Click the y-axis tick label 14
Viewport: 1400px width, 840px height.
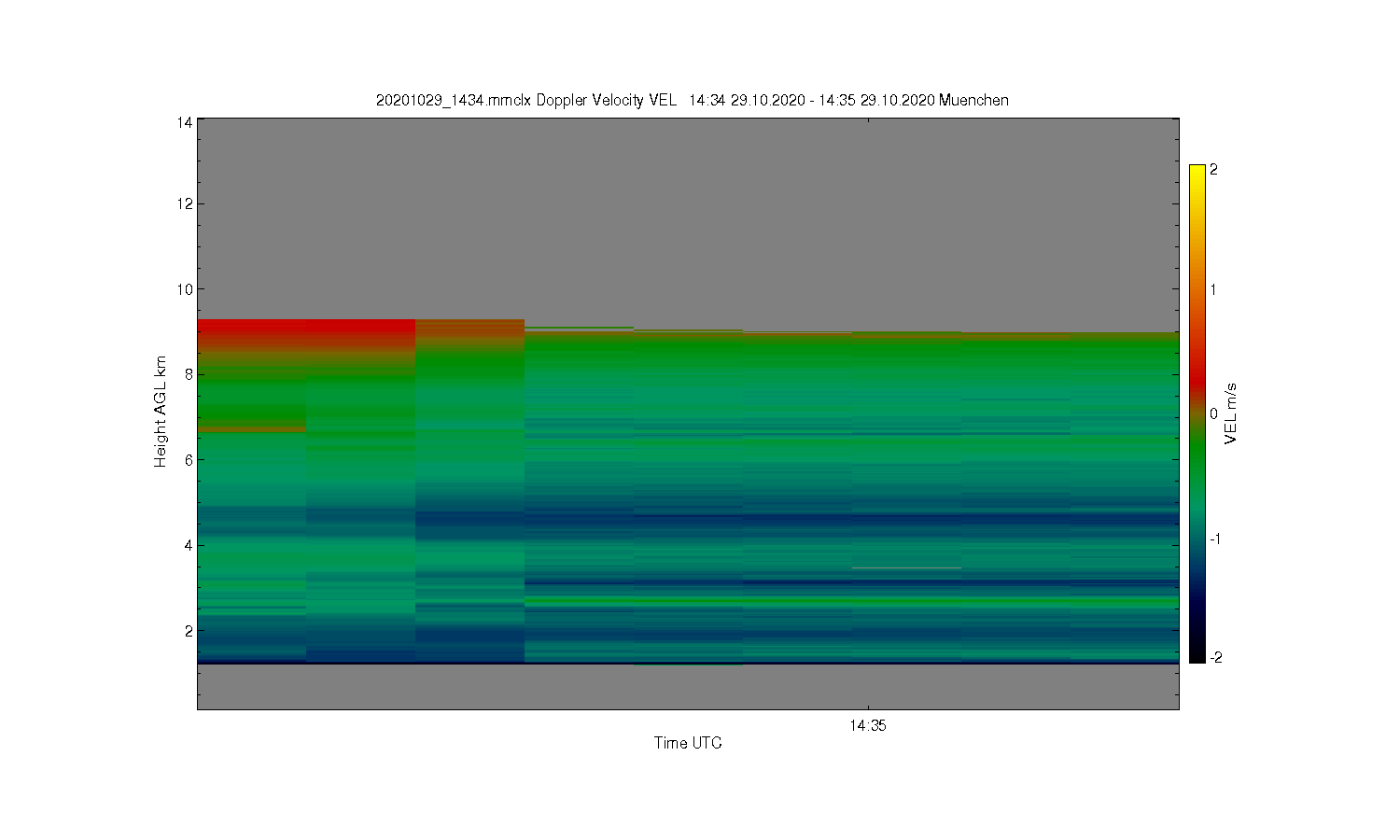tap(185, 122)
